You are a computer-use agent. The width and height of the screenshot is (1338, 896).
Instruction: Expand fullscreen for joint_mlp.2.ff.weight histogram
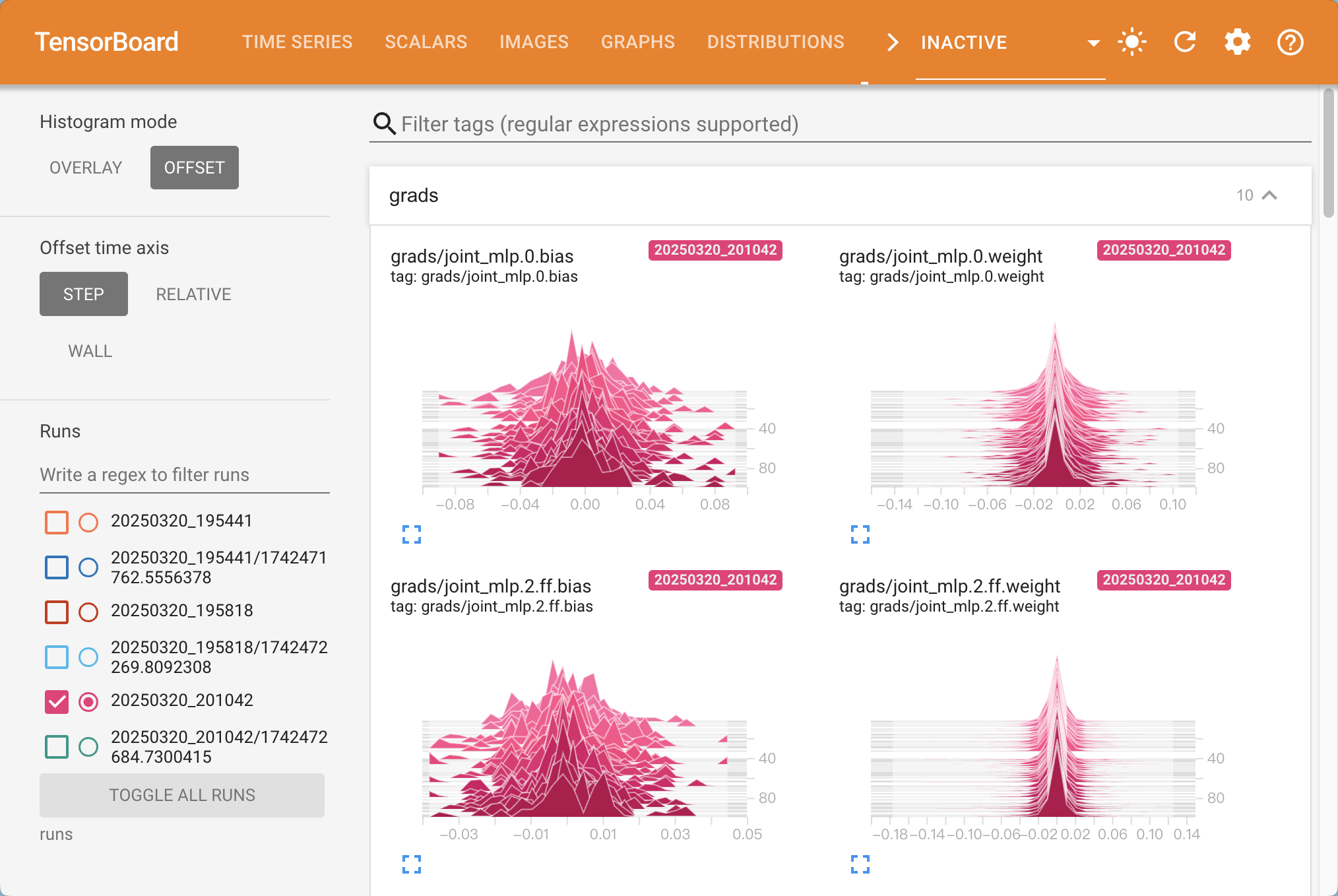860,864
